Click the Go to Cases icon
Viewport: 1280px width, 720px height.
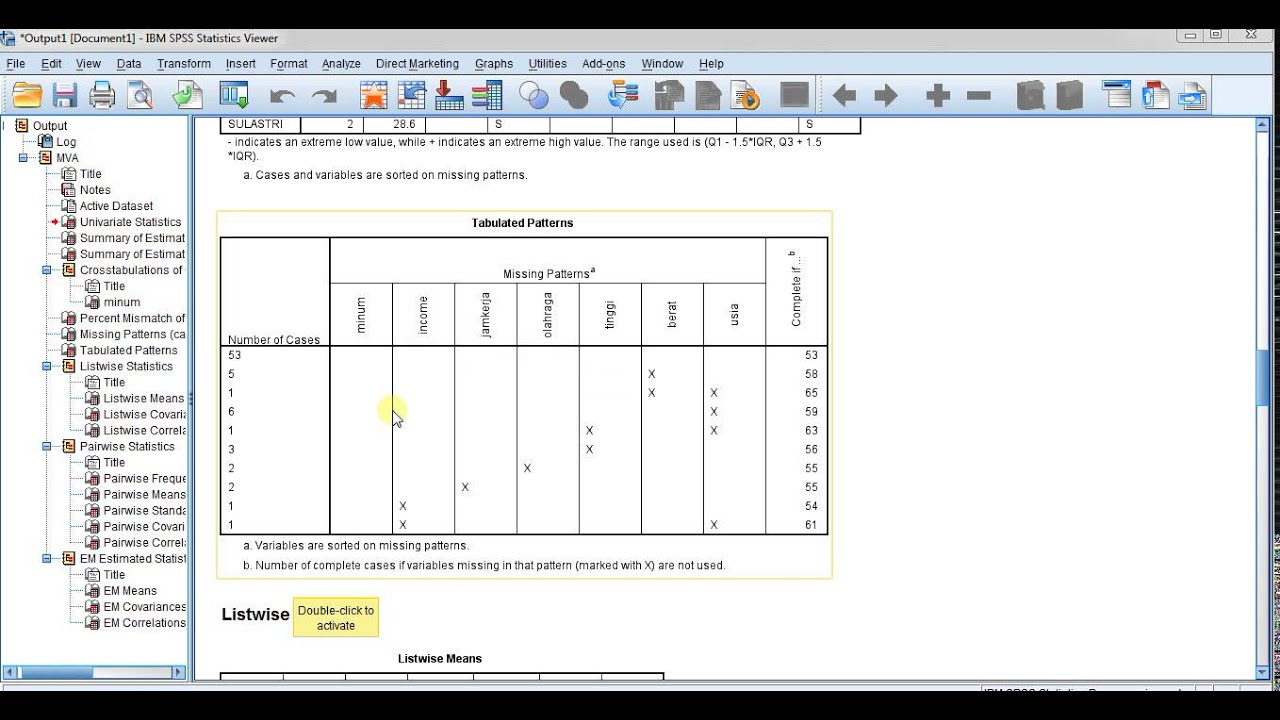(x=412, y=96)
